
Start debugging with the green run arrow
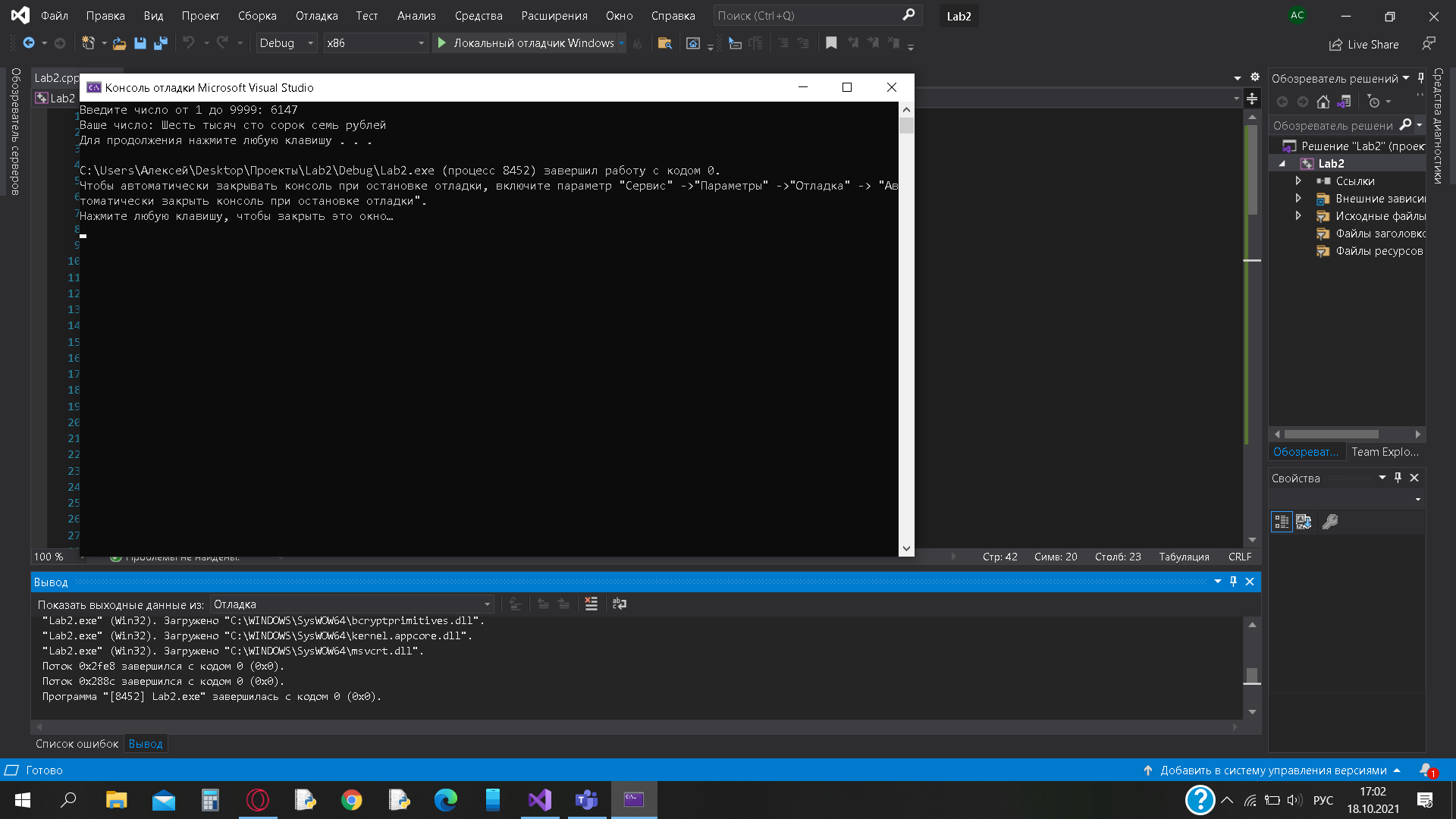pos(442,43)
